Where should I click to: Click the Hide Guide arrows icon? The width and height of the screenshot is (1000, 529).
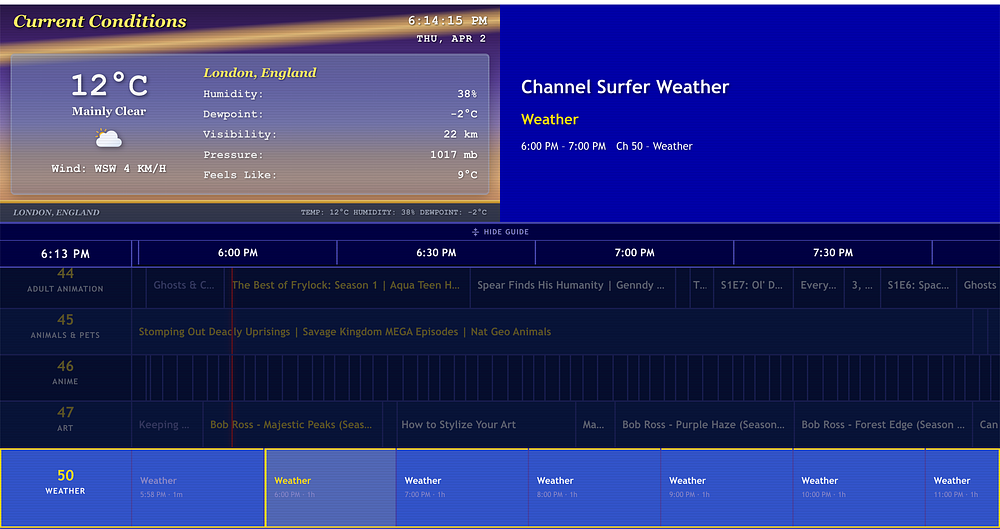coord(475,232)
